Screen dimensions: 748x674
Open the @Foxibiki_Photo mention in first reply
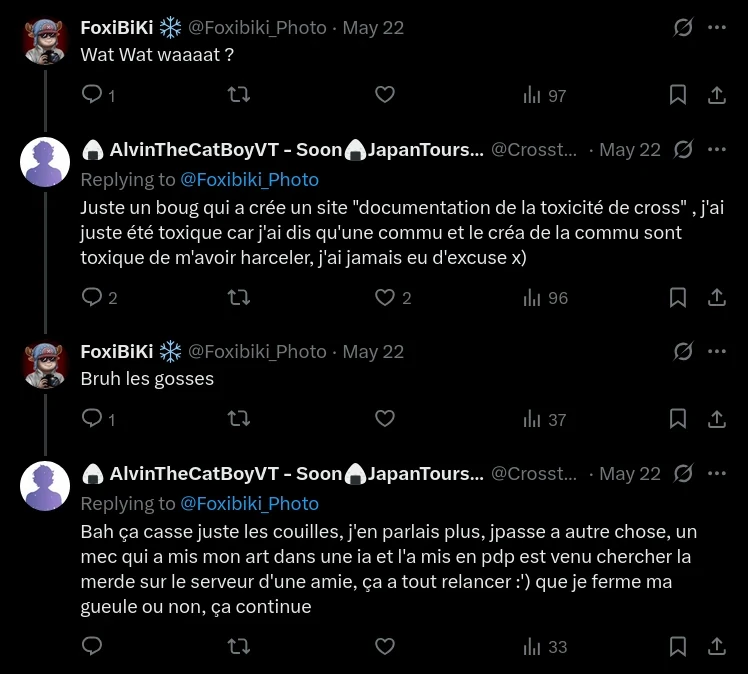249,180
